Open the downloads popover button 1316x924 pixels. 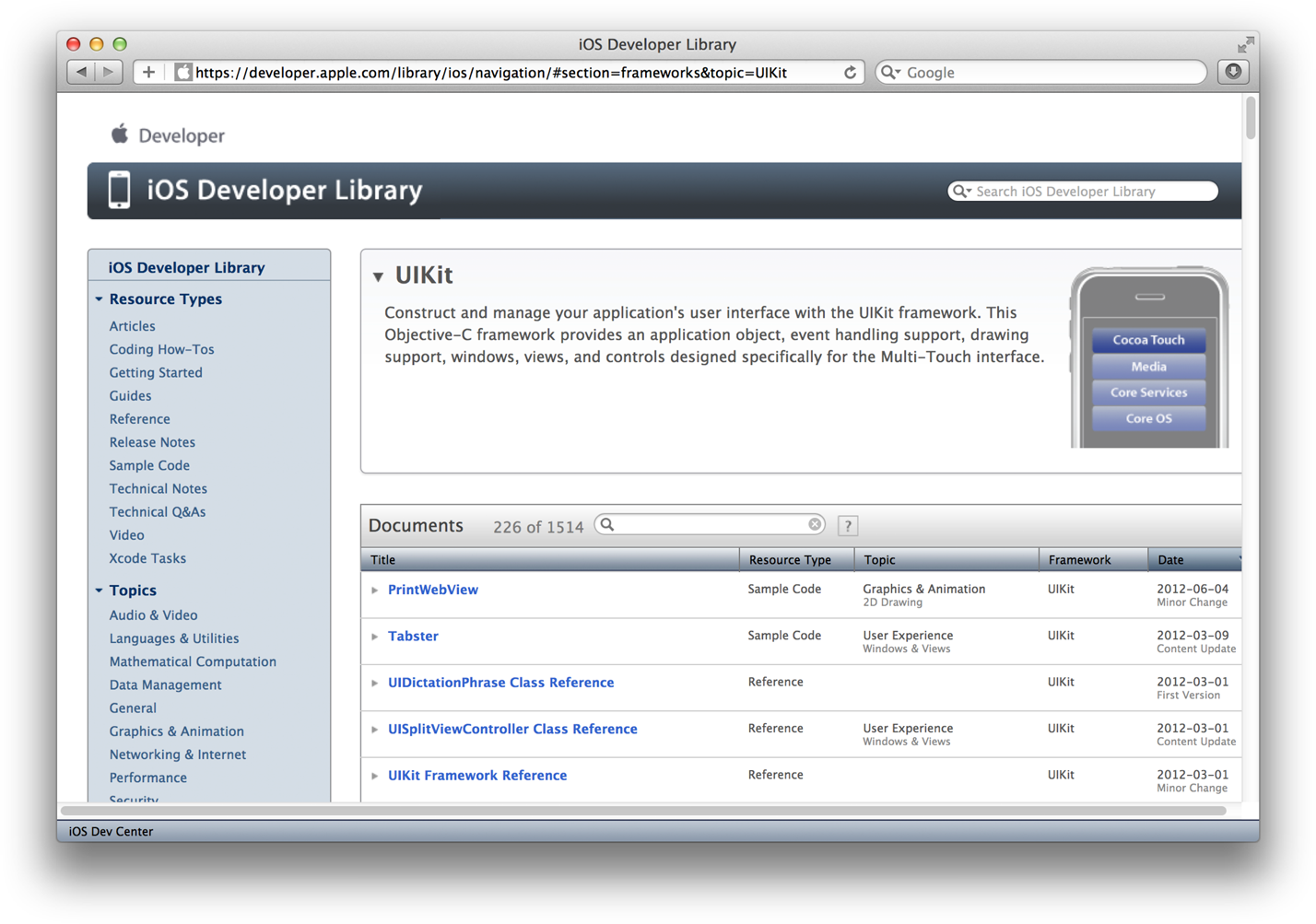[x=1233, y=72]
